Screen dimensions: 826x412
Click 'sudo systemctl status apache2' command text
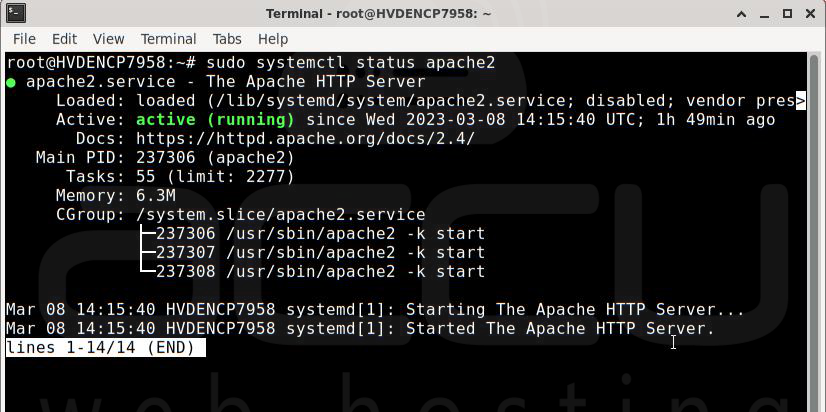click(x=351, y=63)
